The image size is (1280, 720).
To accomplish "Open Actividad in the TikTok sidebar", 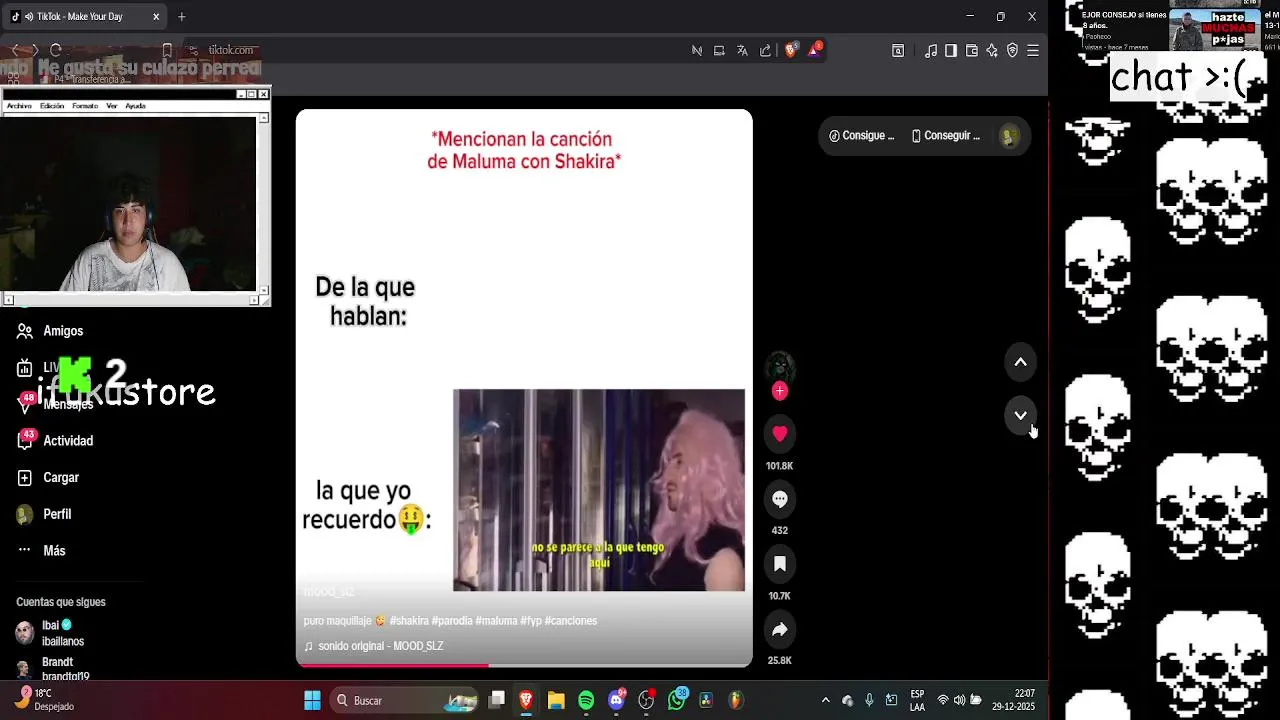I will (55, 441).
